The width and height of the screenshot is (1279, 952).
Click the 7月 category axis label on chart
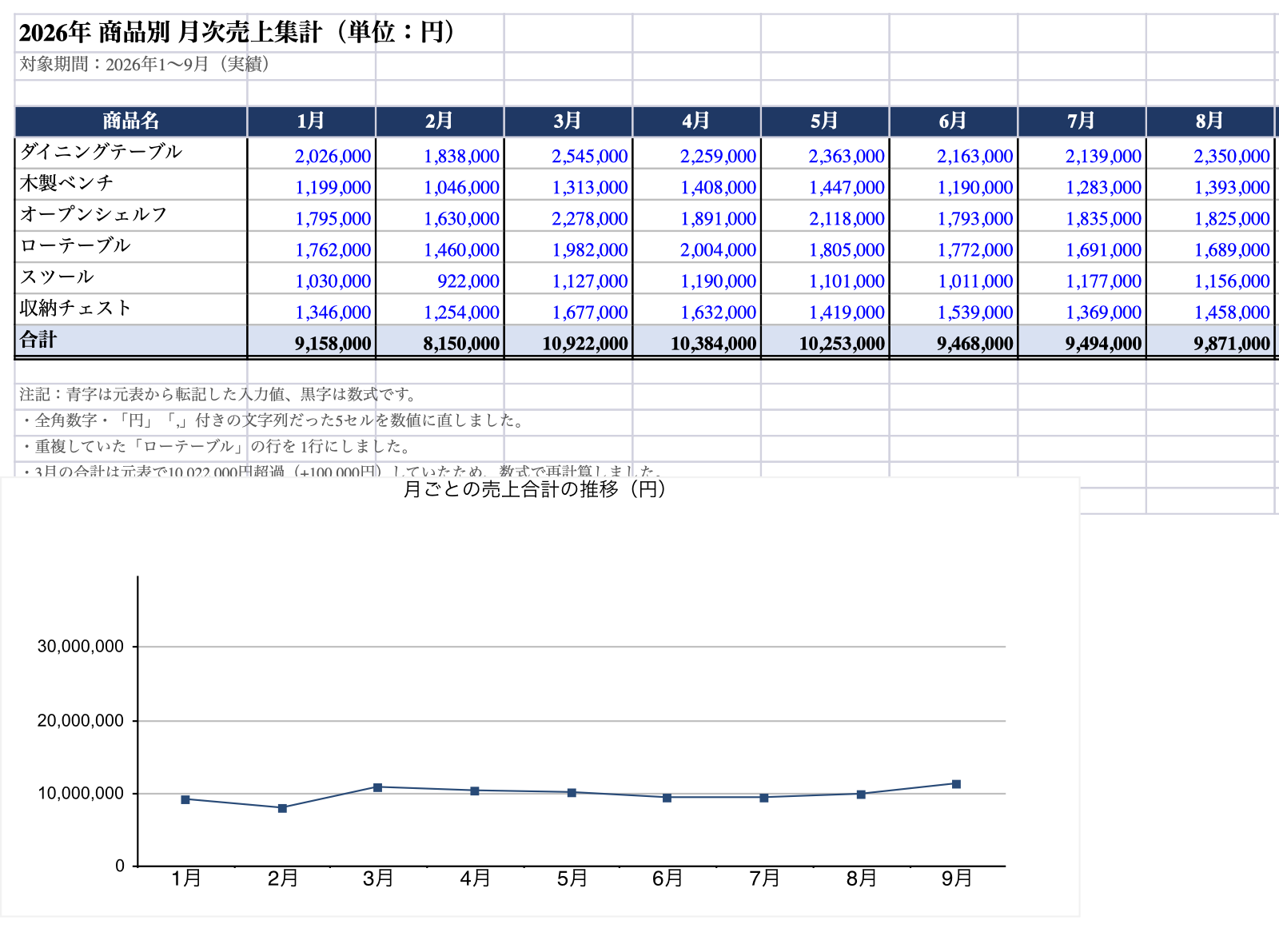[x=765, y=878]
